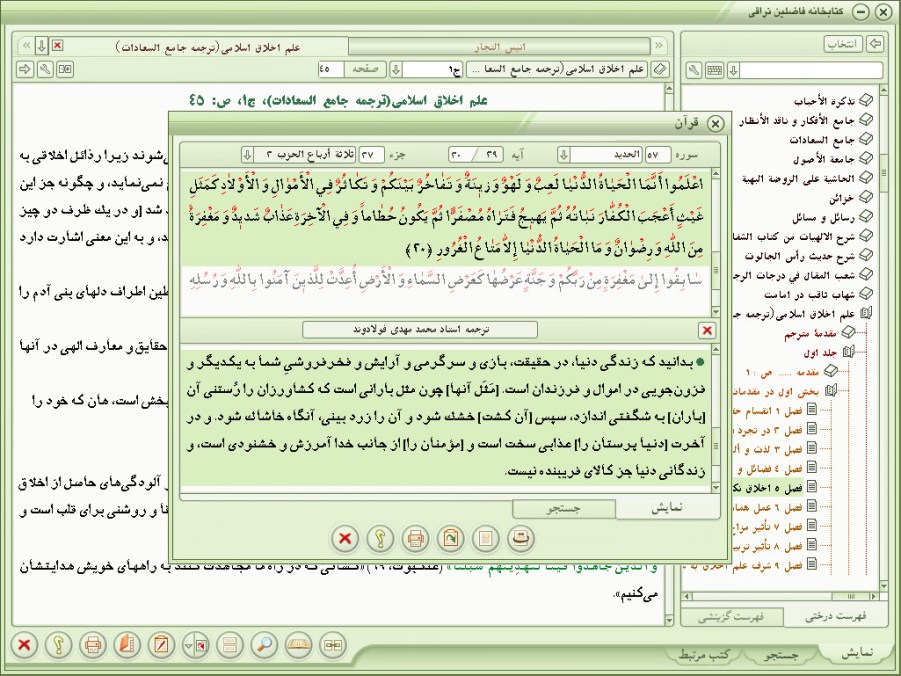Image resolution: width=901 pixels, height=676 pixels.
Task: Open the on-screen keyboard icon in right panel
Action: pyautogui.click(x=714, y=70)
